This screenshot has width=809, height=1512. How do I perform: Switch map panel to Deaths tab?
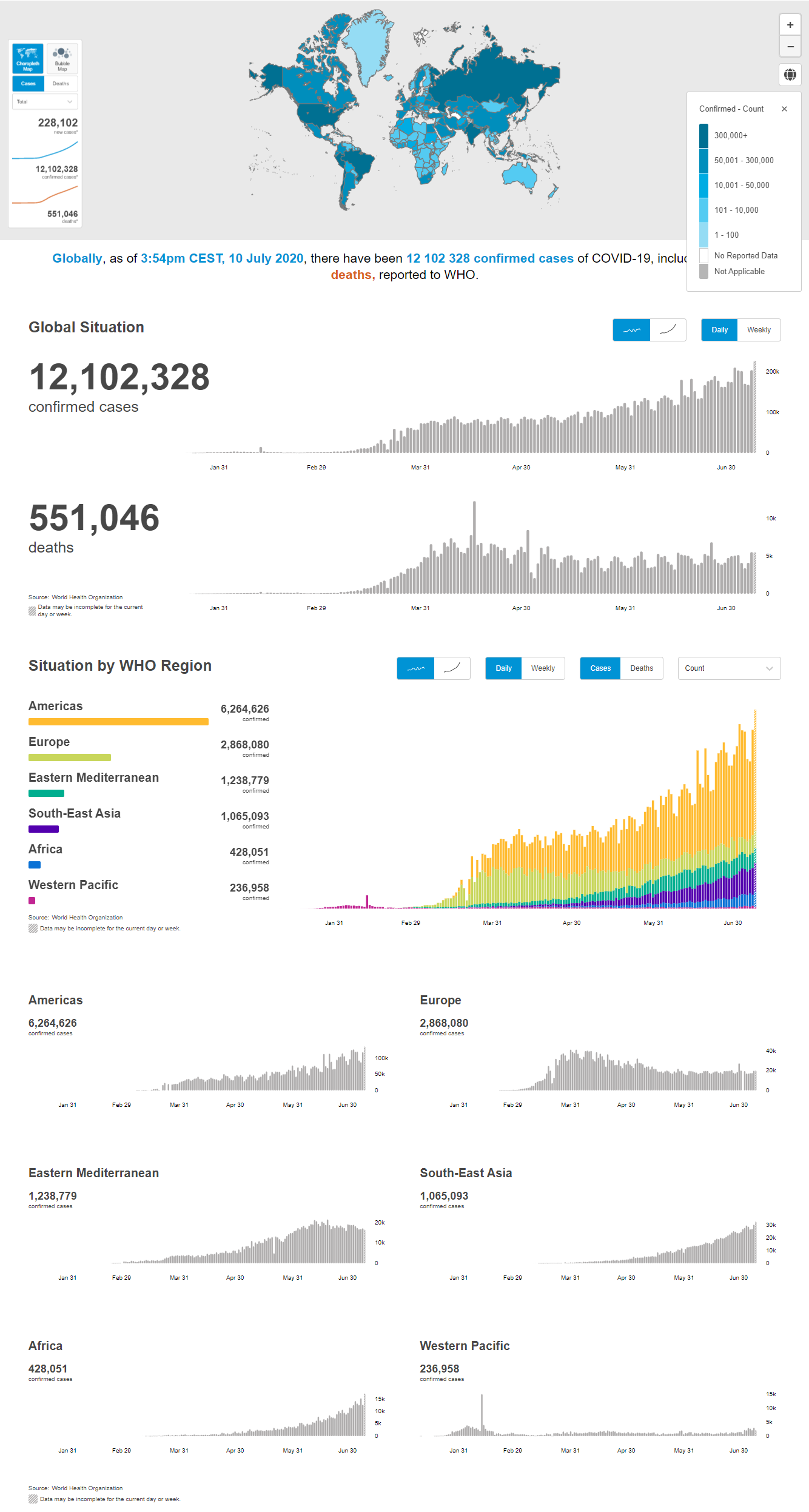(61, 84)
